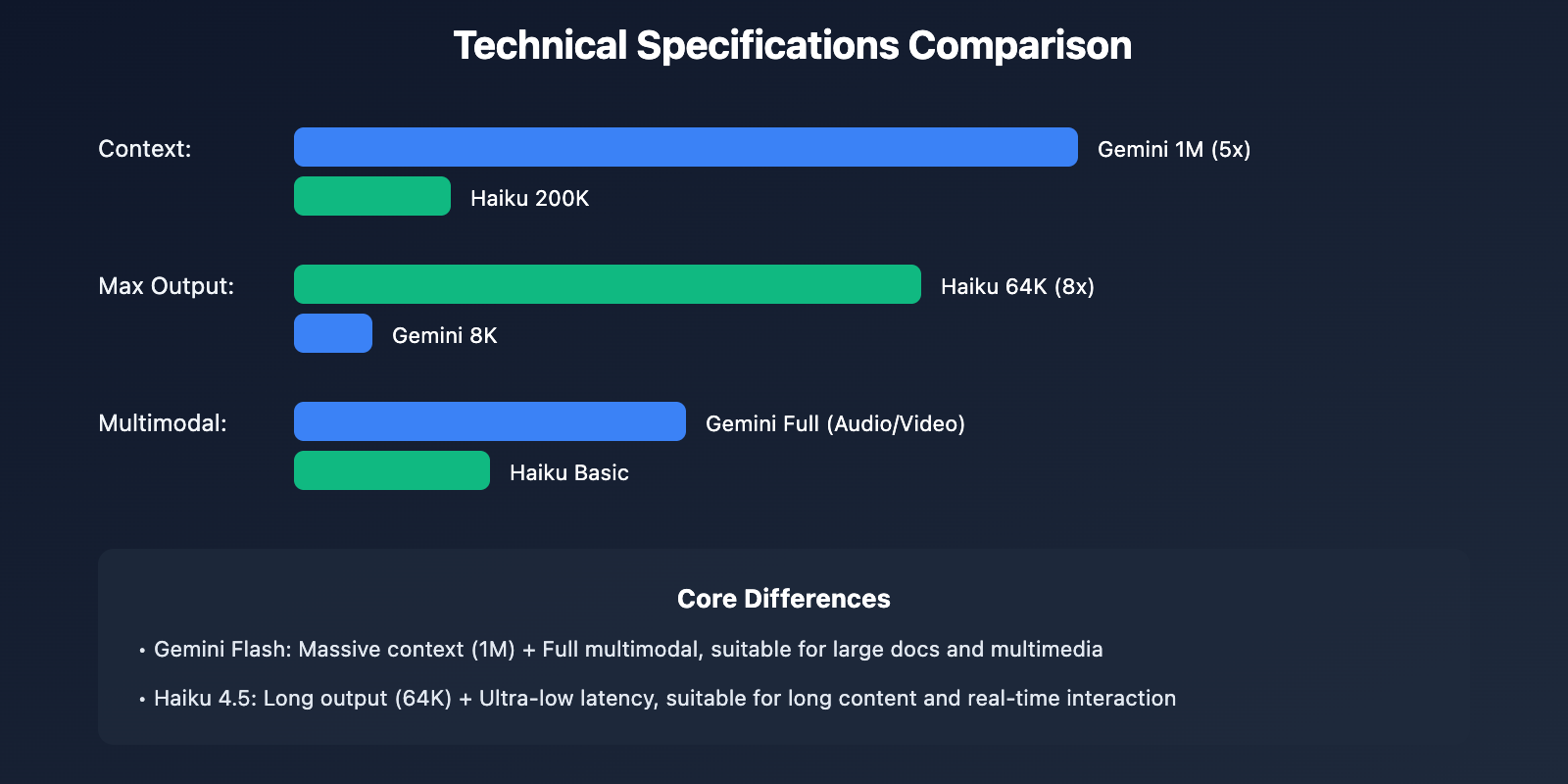This screenshot has height=784, width=1568.
Task: Select the Context row label
Action: point(145,149)
